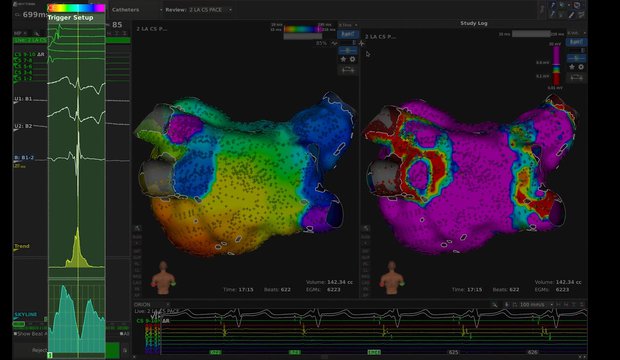Click the star icon on the voltage map toolbar

[572, 67]
